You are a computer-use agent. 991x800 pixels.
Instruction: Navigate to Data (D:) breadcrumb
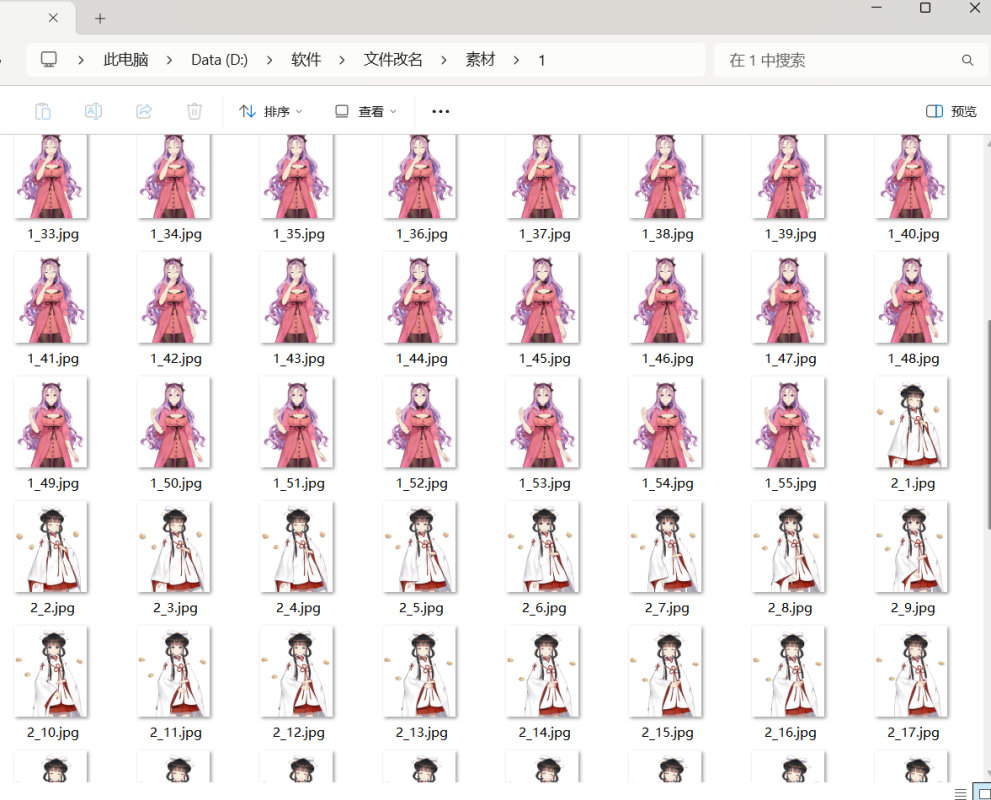click(x=219, y=59)
